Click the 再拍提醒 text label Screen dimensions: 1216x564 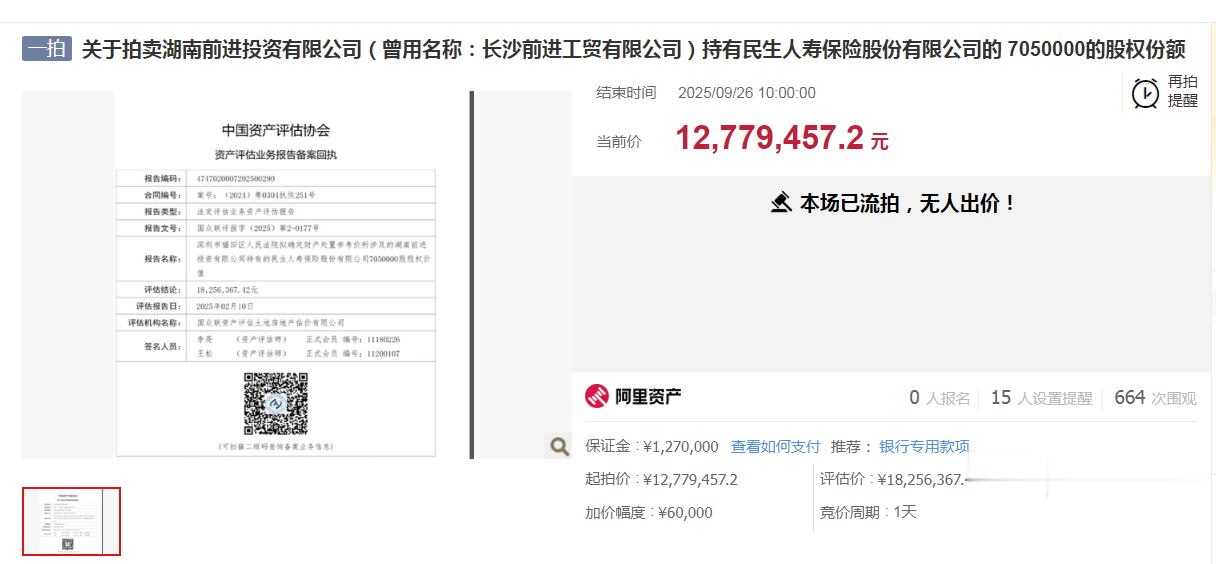1182,92
